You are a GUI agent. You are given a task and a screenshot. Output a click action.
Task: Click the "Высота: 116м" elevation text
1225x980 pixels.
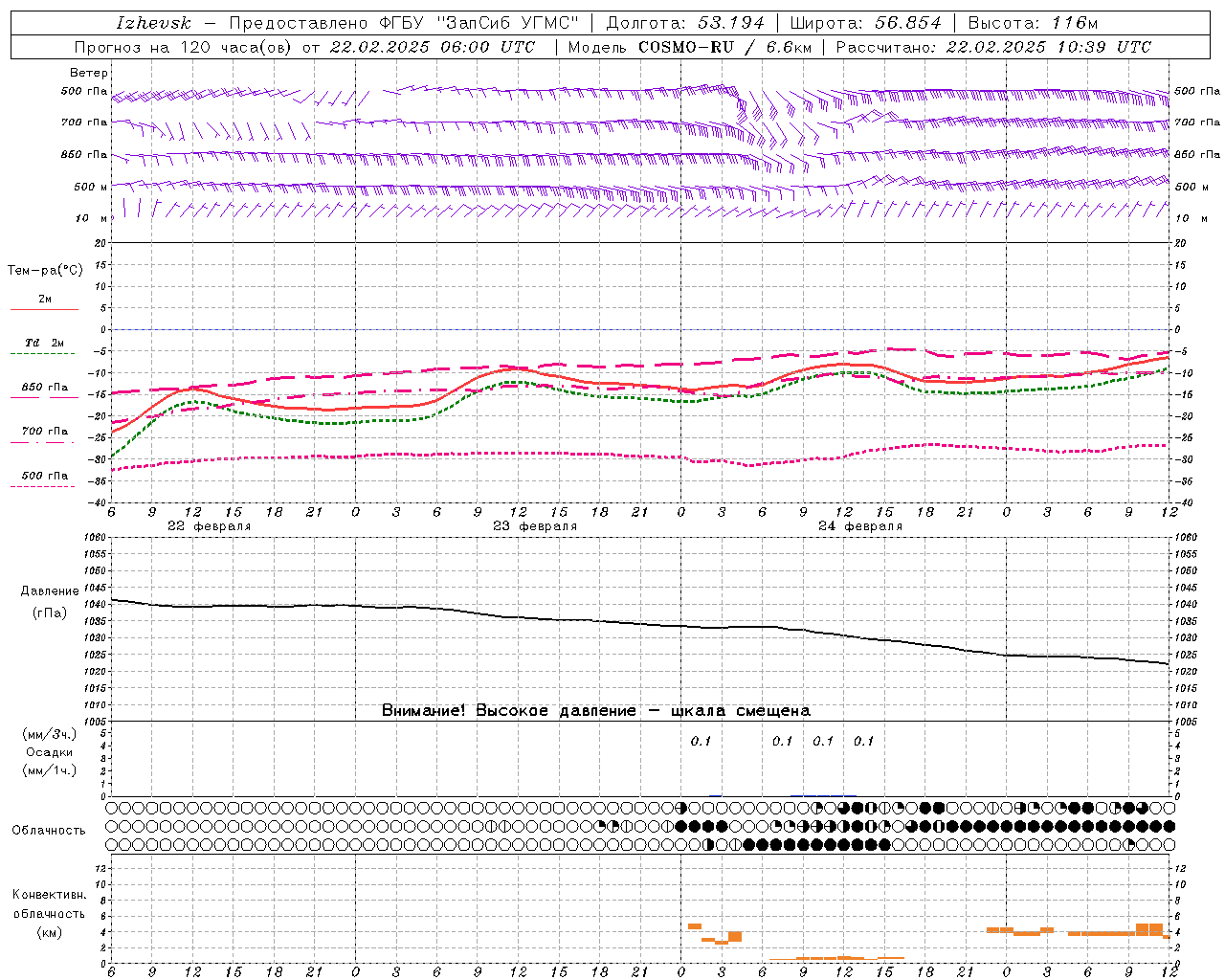(x=1033, y=23)
